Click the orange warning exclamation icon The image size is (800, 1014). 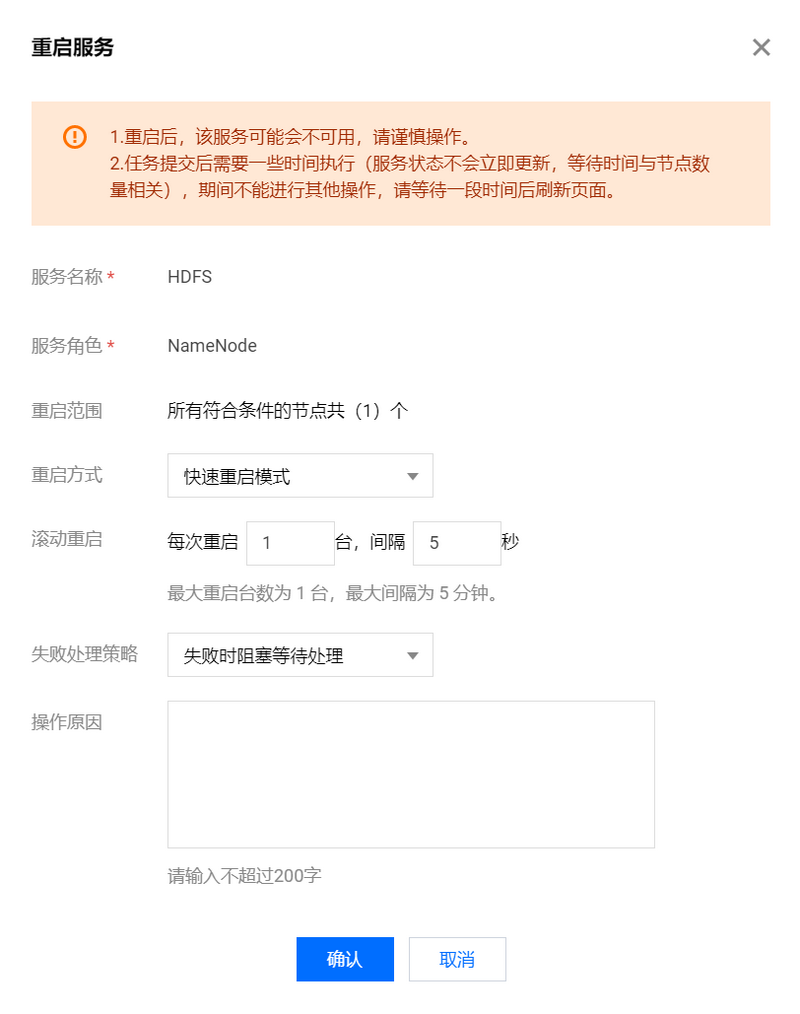point(74,137)
